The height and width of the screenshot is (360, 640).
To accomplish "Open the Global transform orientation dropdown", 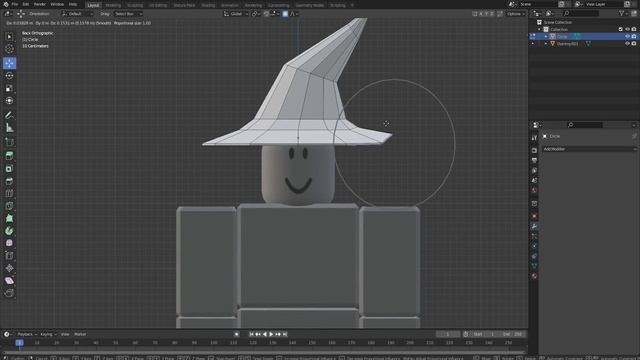I will coord(236,14).
